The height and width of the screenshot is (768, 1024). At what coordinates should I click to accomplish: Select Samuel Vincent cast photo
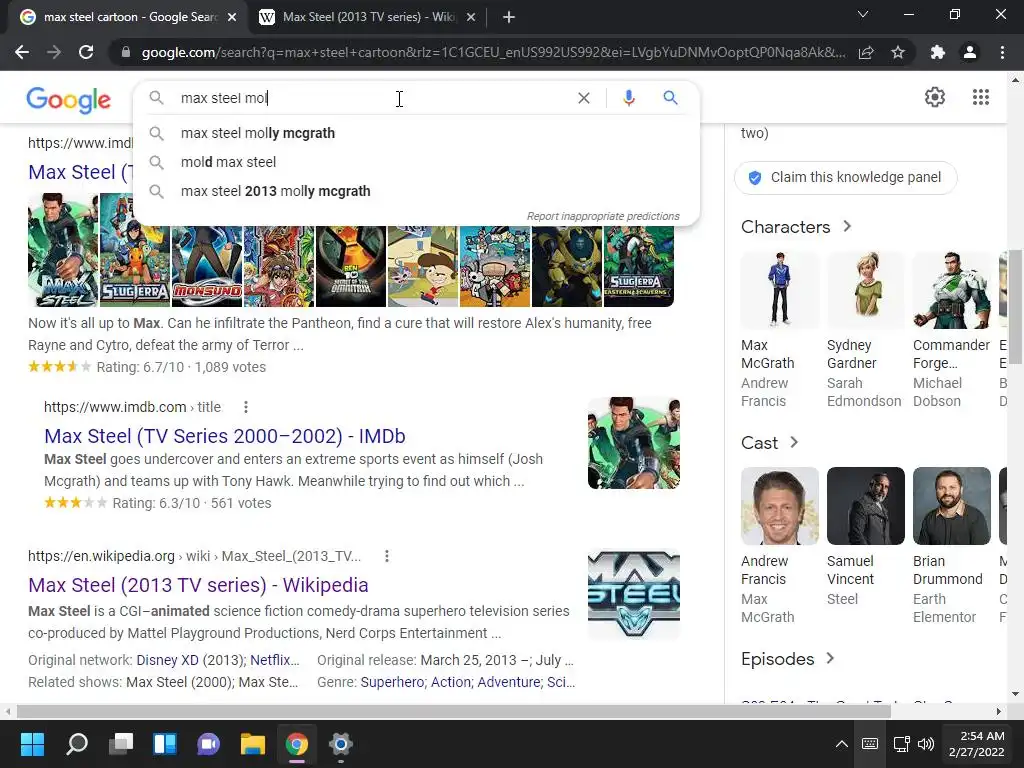pos(866,506)
